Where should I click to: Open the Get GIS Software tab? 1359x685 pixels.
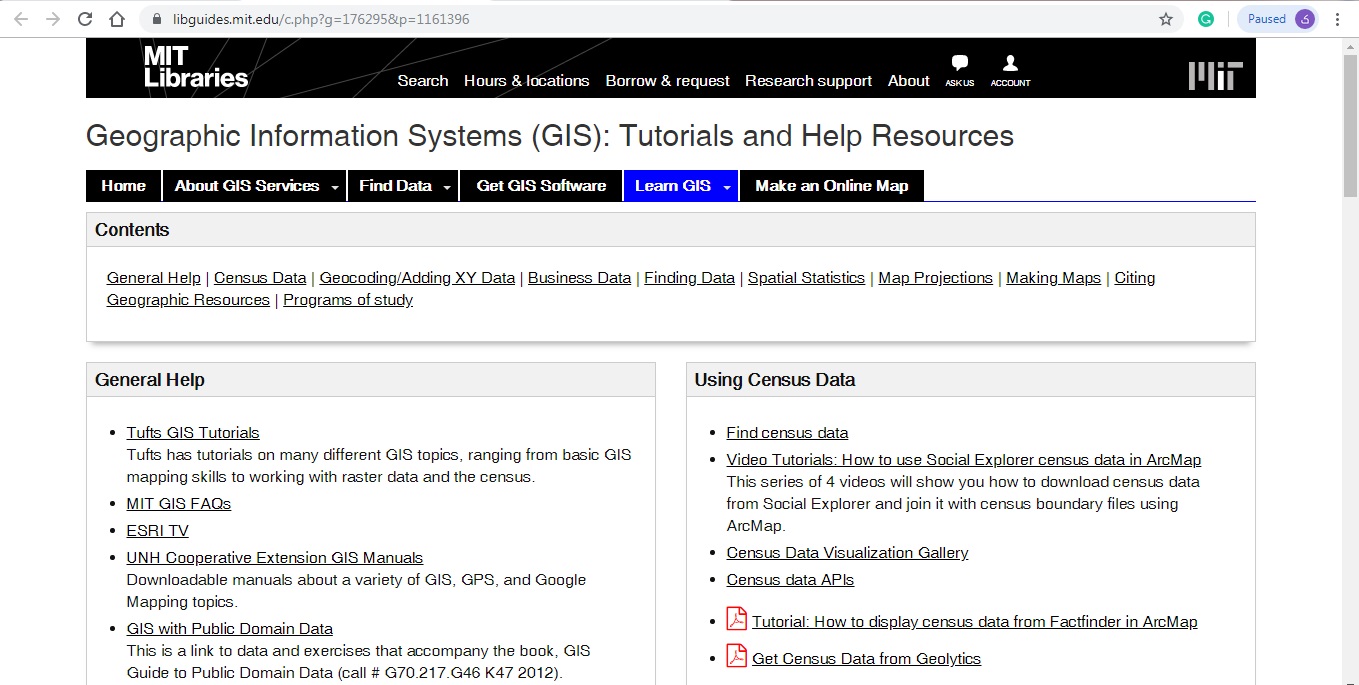coord(542,186)
